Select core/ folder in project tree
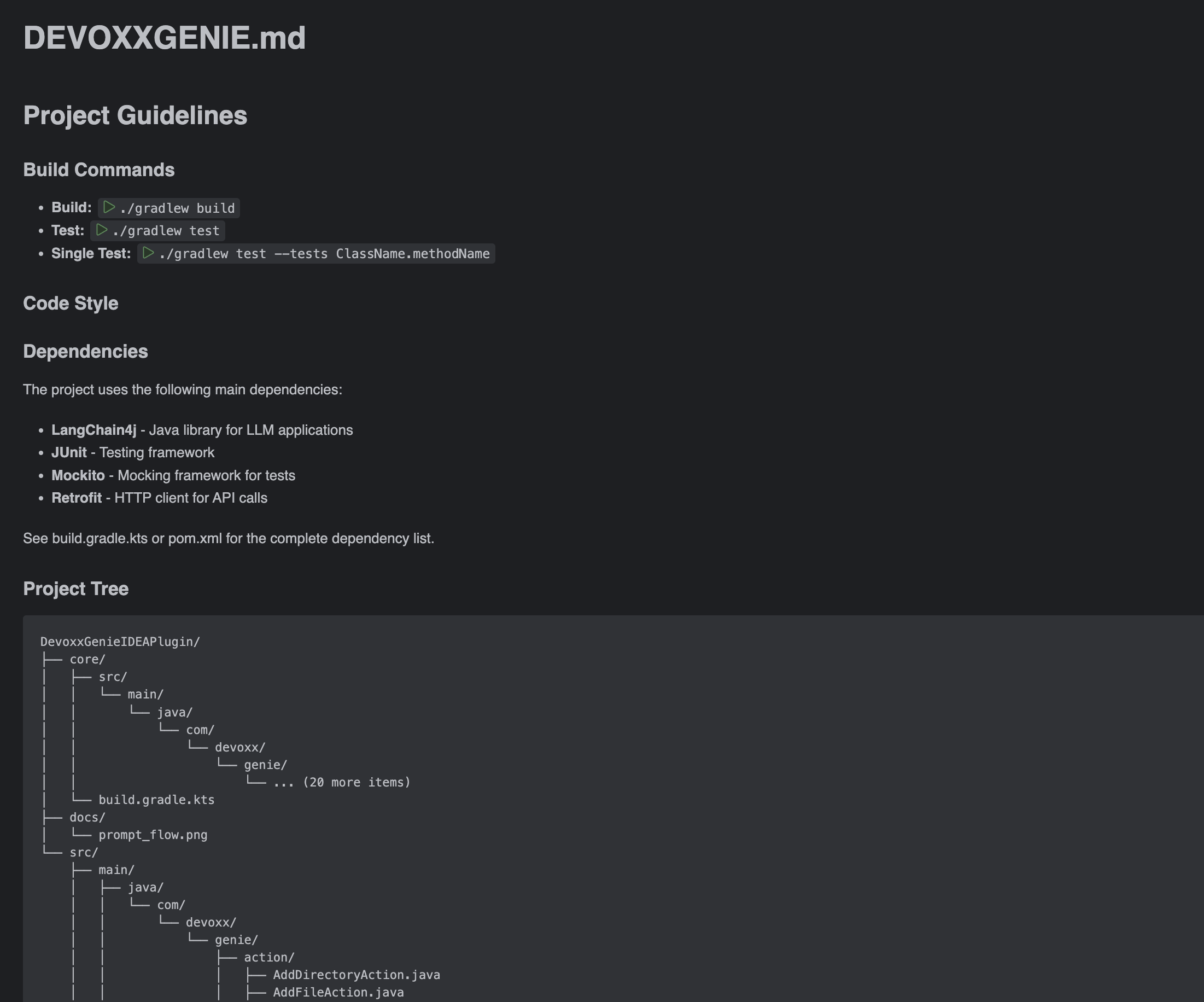This screenshot has width=1204, height=1002. click(x=87, y=660)
